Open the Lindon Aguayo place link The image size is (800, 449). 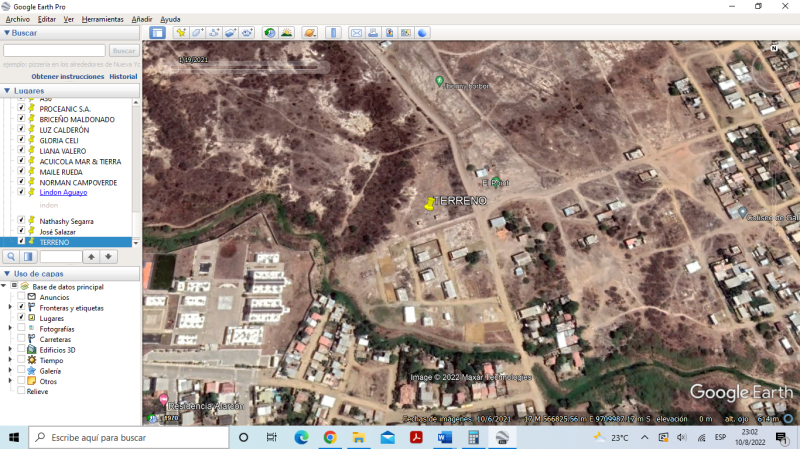point(63,192)
